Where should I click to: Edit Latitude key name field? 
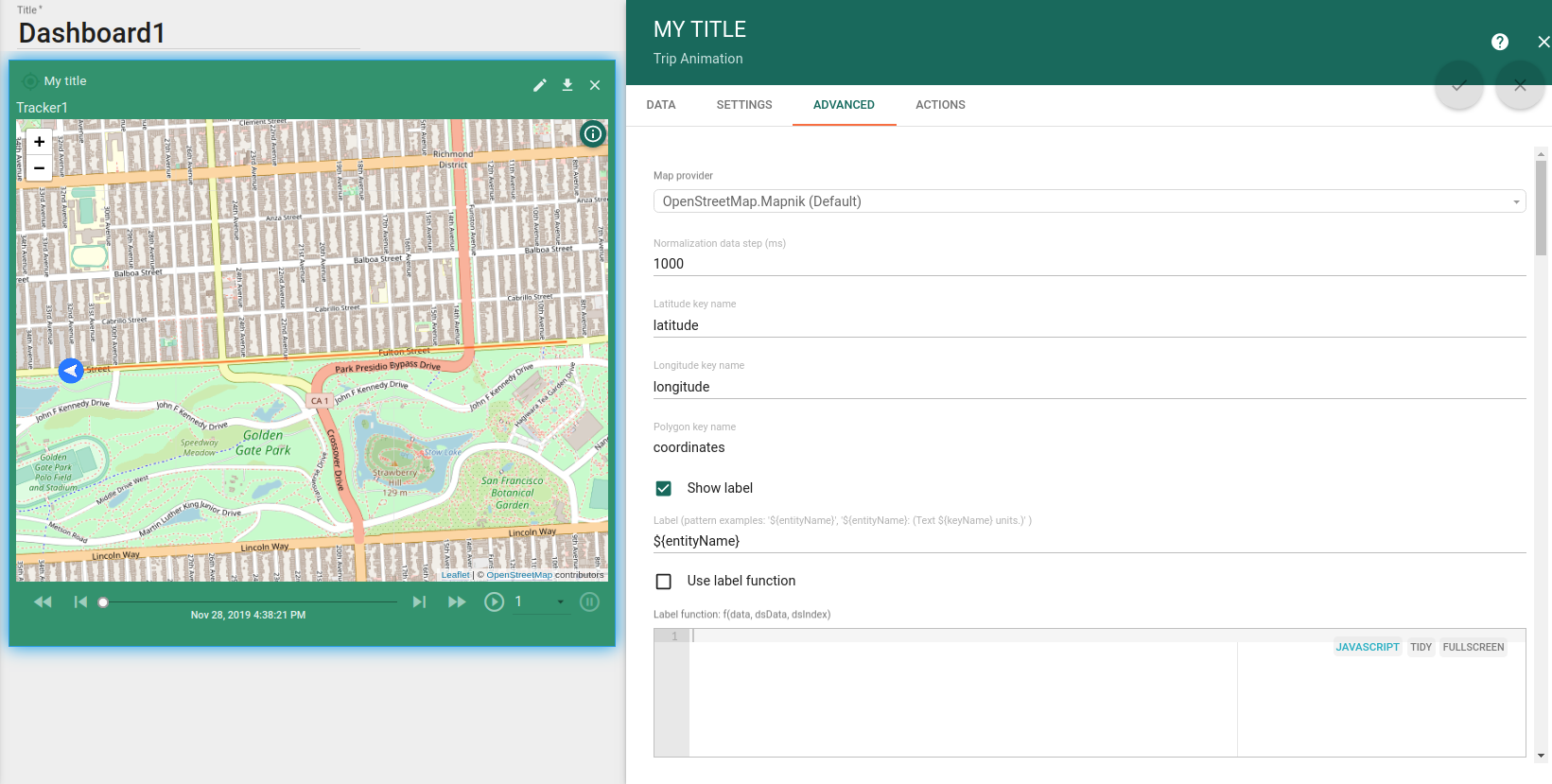[x=1090, y=325]
